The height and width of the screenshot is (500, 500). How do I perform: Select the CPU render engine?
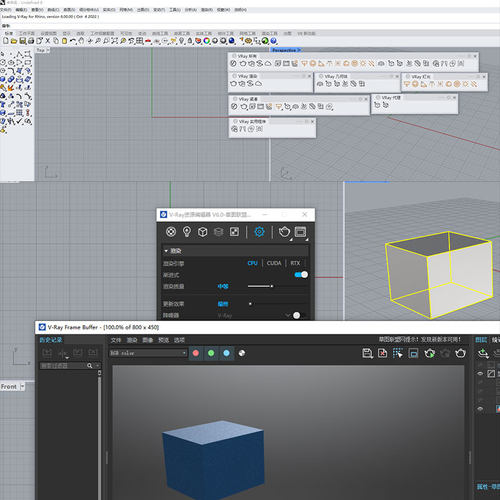(x=252, y=263)
